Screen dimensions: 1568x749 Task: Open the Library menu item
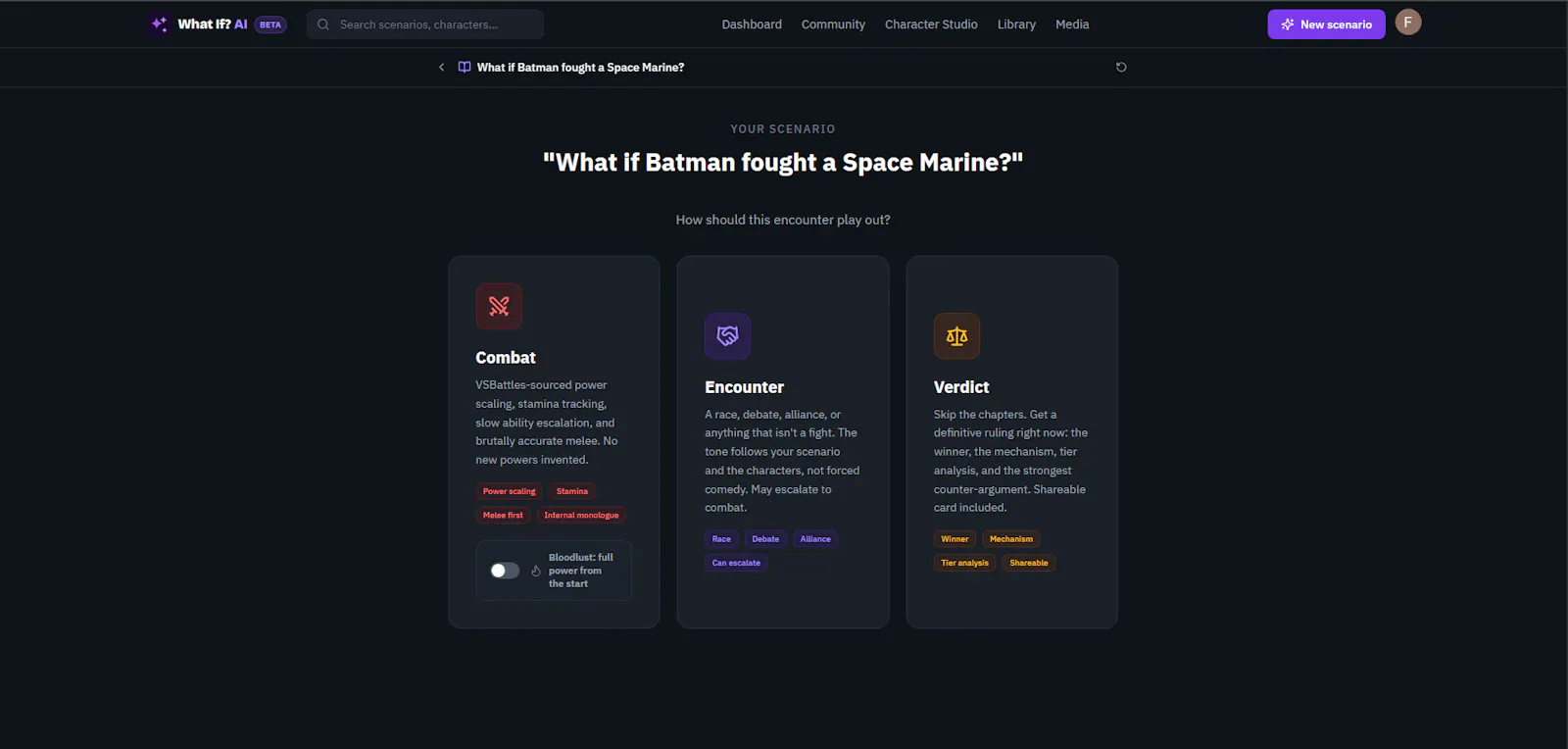pyautogui.click(x=1016, y=25)
